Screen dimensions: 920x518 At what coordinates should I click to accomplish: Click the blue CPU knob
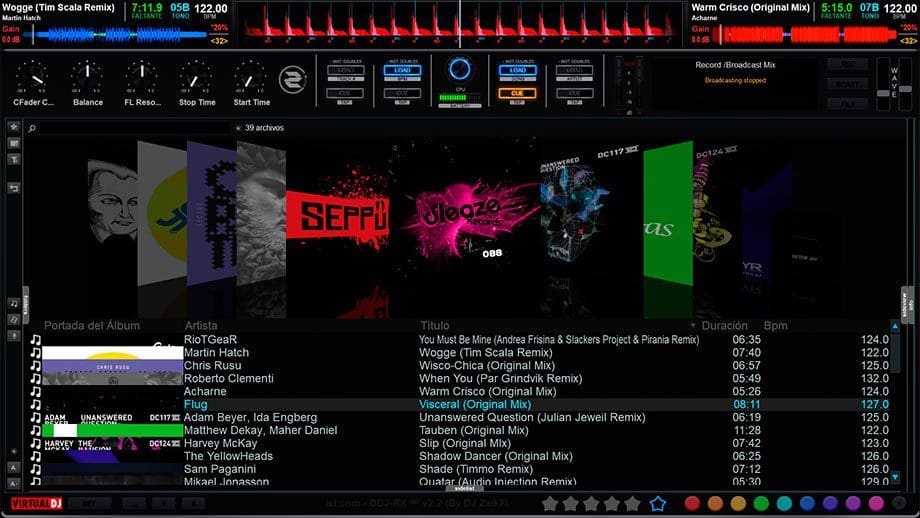[459, 69]
